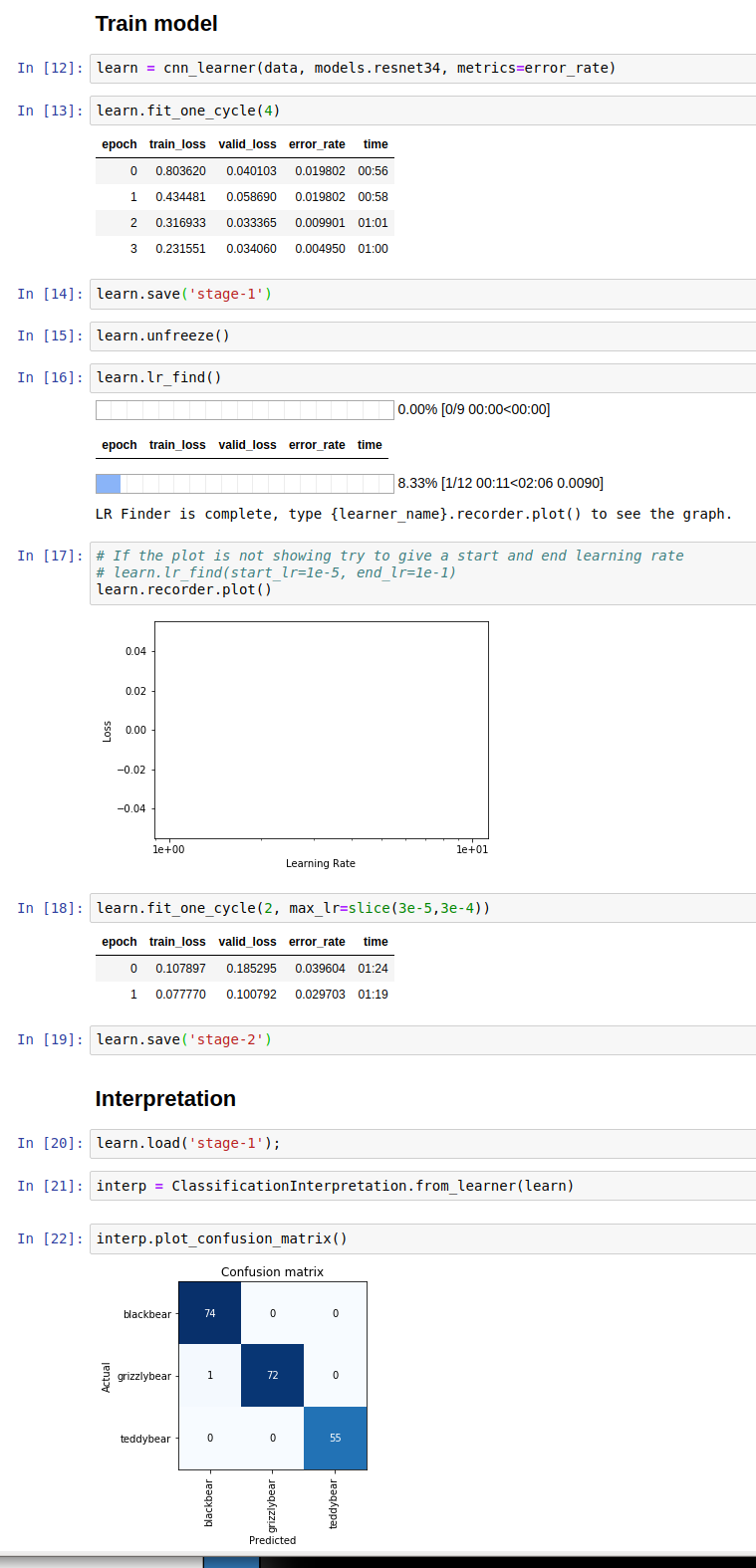Click the blackbear confusion matrix cell showing 74
The image size is (756, 1568).
click(210, 1313)
